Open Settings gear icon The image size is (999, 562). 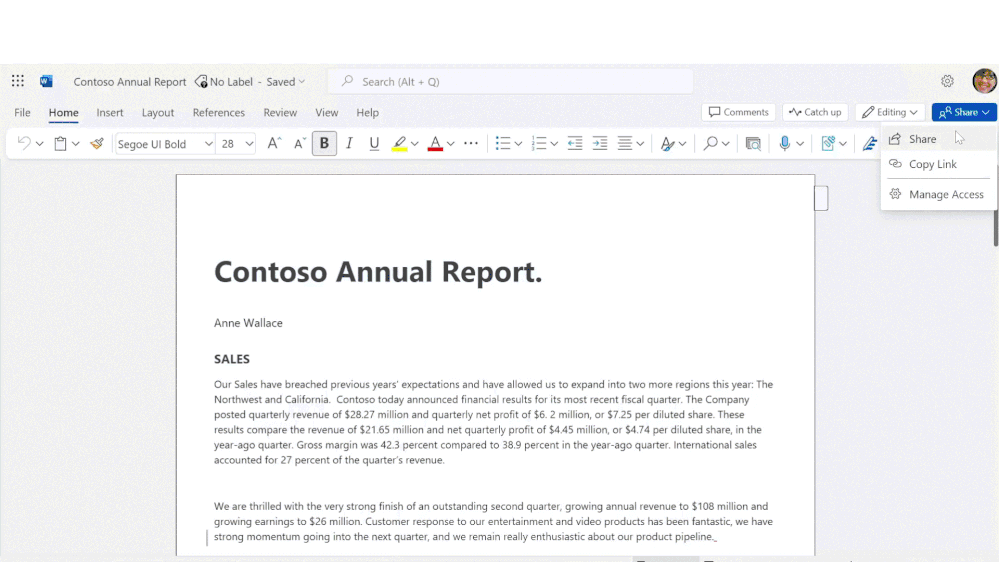tap(947, 81)
